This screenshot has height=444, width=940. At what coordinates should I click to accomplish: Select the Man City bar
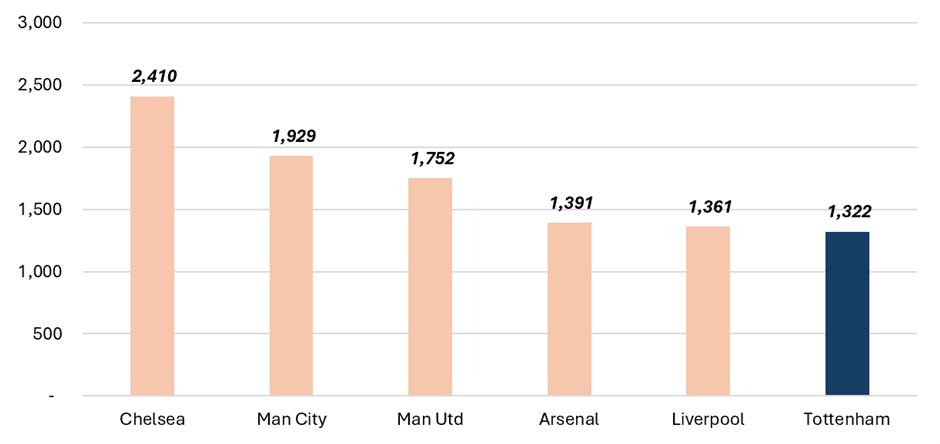tap(291, 276)
